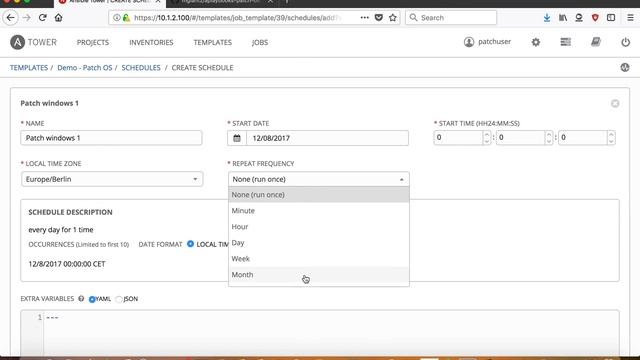Viewport: 640px width, 360px height.
Task: Select LOCAL TIME date format radio
Action: 190,244
